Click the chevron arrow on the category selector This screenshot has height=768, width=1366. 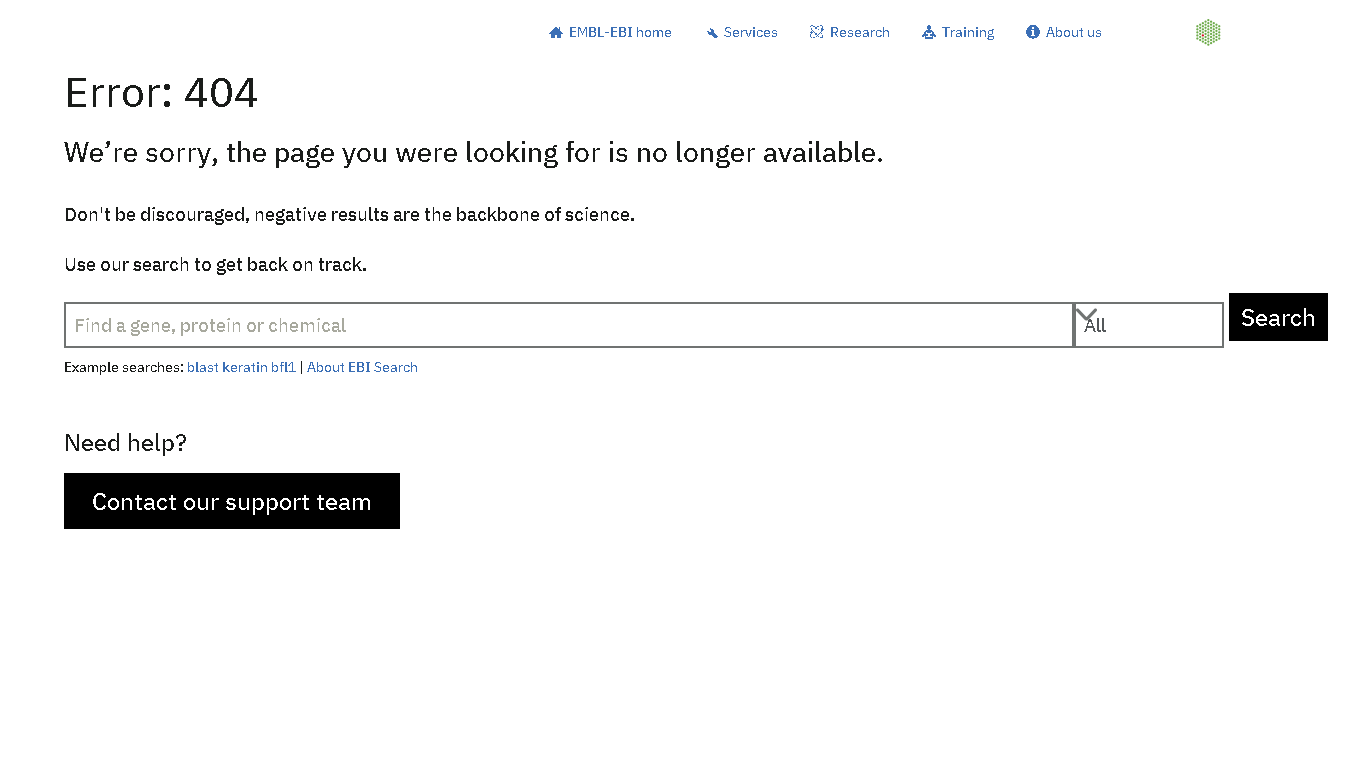click(x=1086, y=315)
